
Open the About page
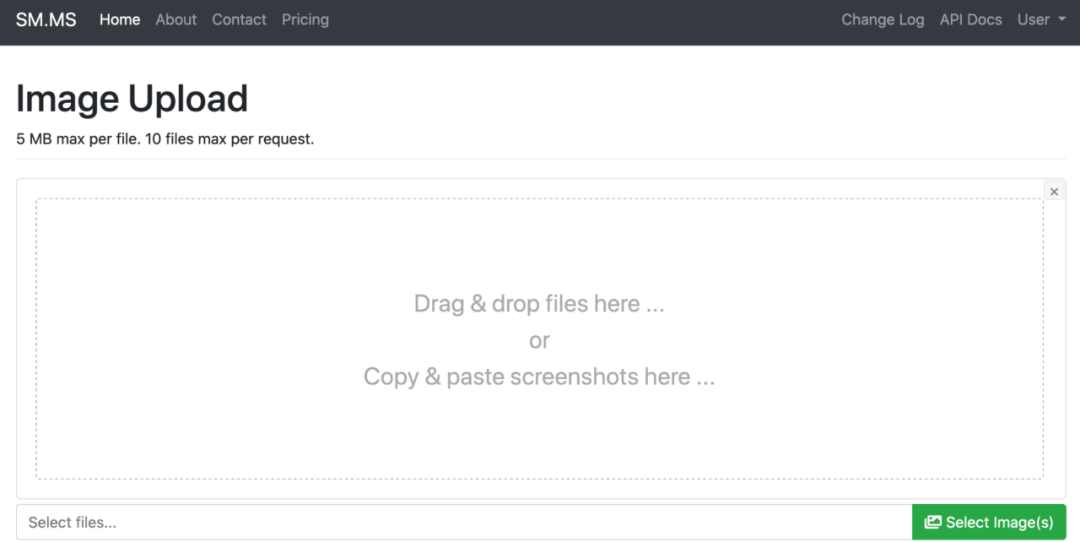pyautogui.click(x=176, y=20)
